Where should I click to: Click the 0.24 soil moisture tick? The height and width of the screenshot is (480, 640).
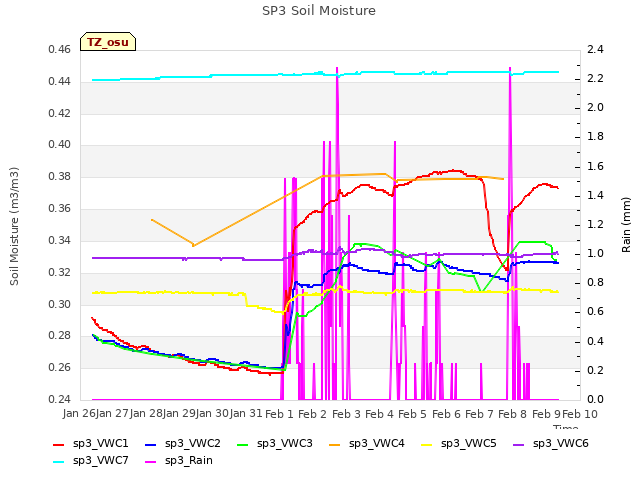coord(60,400)
